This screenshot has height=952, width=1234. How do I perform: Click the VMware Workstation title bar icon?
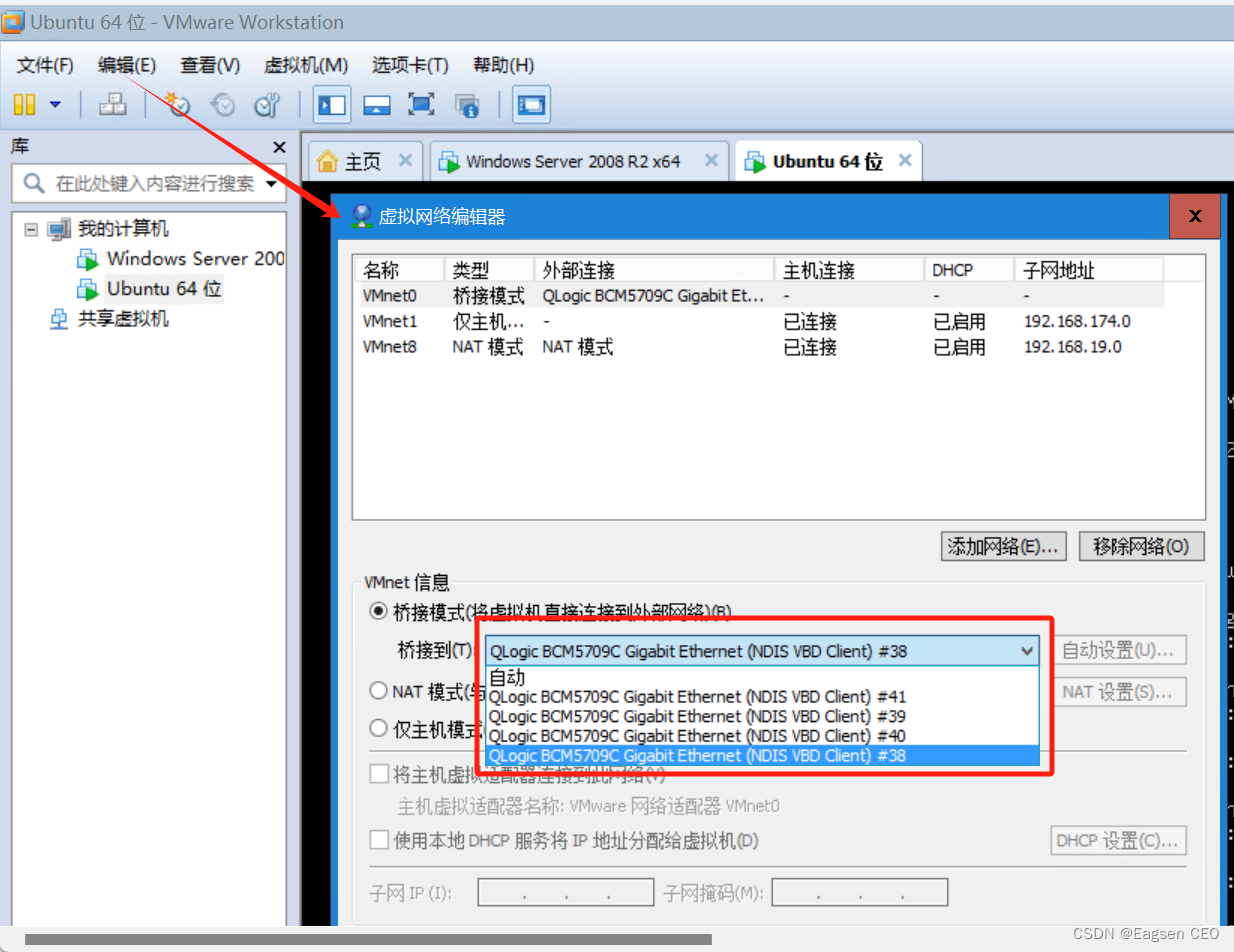[14, 22]
